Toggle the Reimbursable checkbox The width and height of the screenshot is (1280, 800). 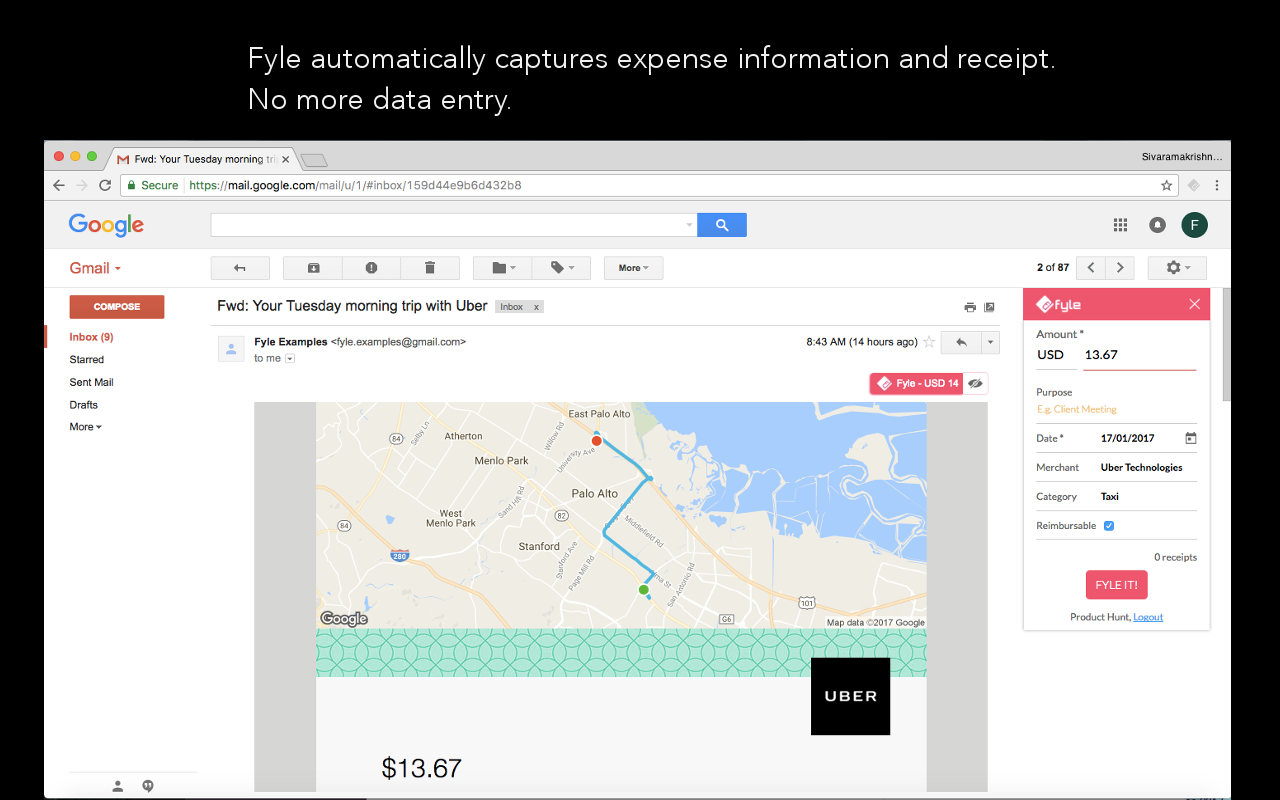tap(1108, 525)
